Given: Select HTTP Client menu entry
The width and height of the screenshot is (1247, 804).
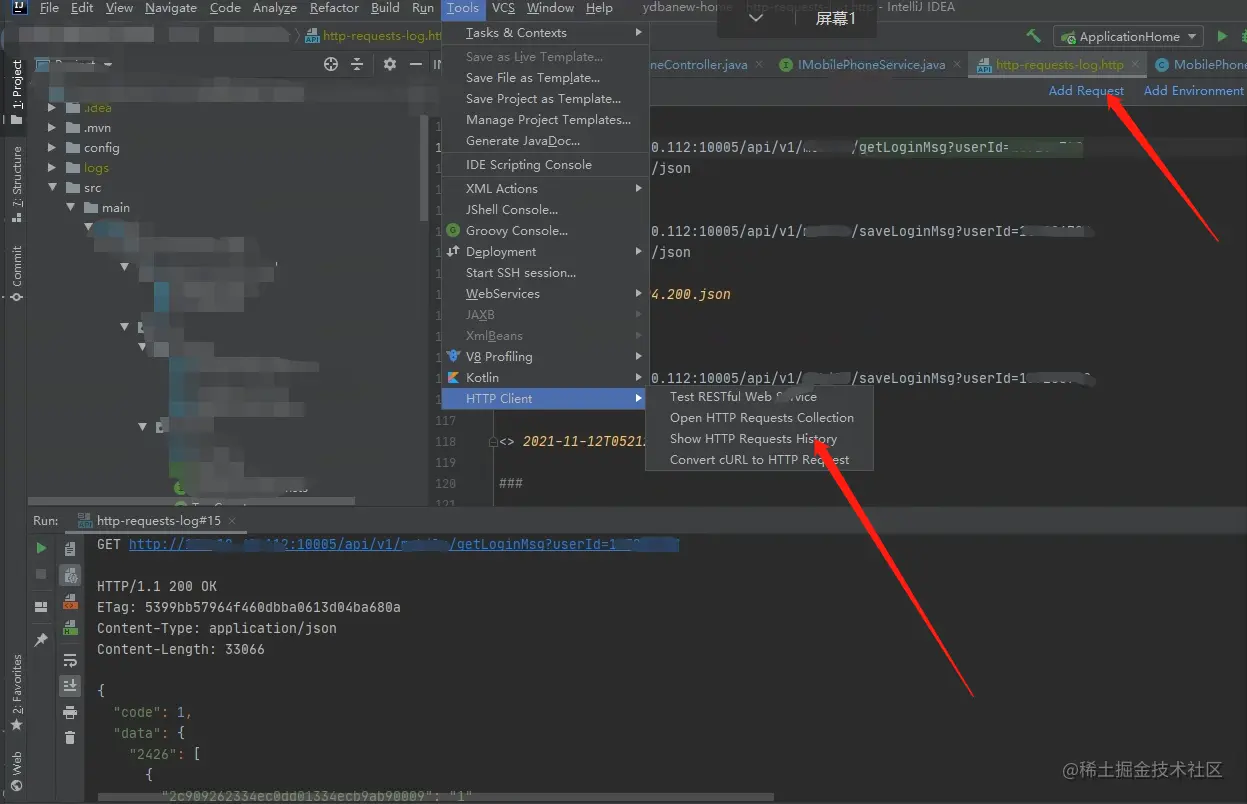Looking at the screenshot, I should click(545, 398).
